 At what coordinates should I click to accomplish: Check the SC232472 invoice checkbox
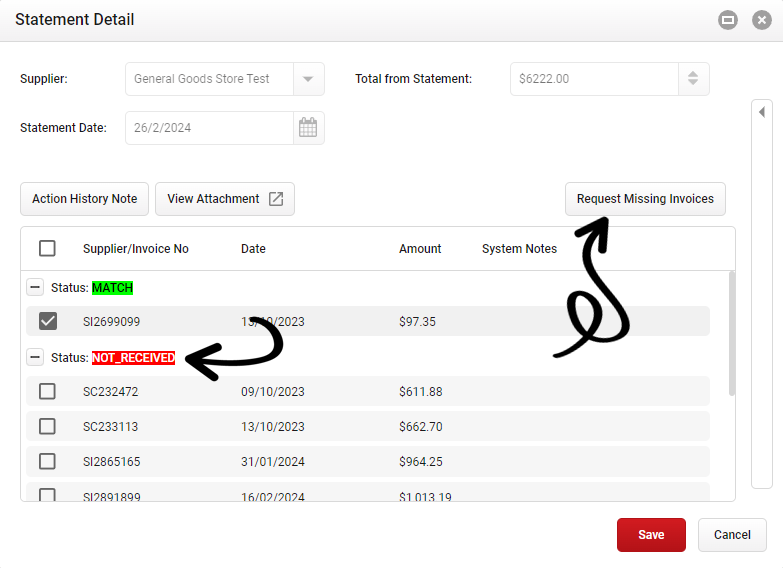coord(47,391)
